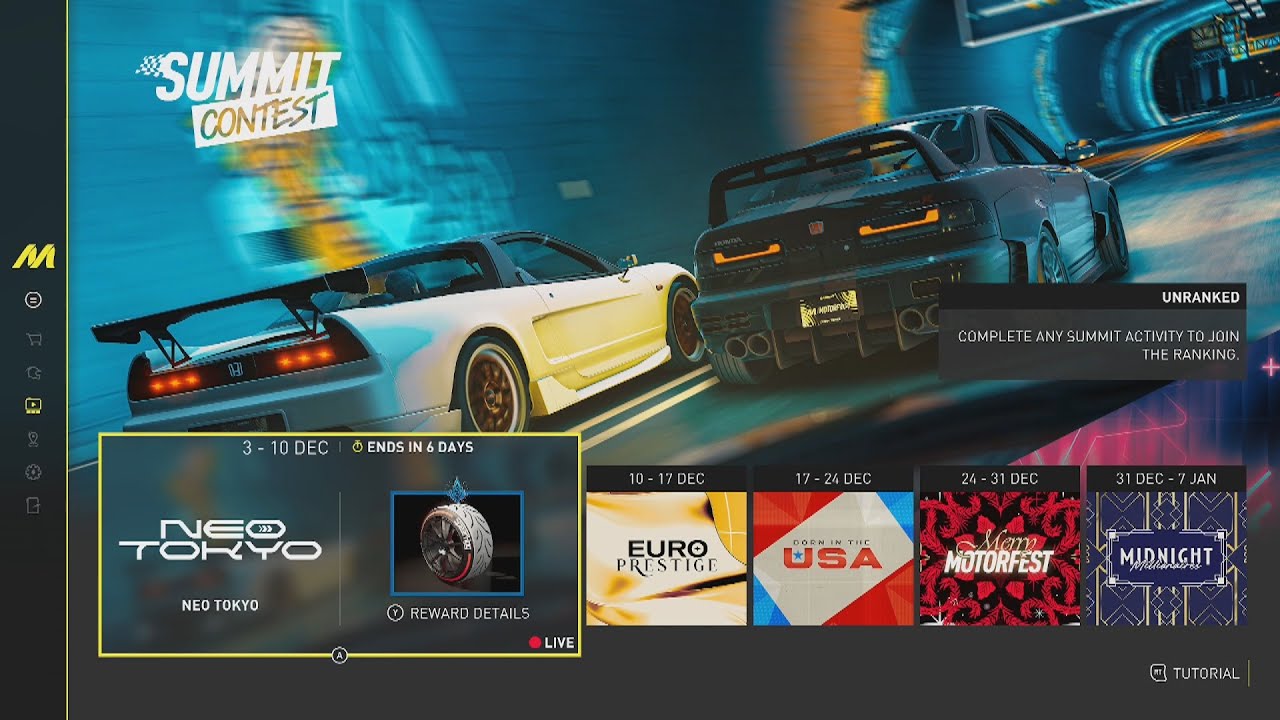The image size is (1280, 720).
Task: Click the 24 - 31 DEC date label
Action: tap(1000, 479)
